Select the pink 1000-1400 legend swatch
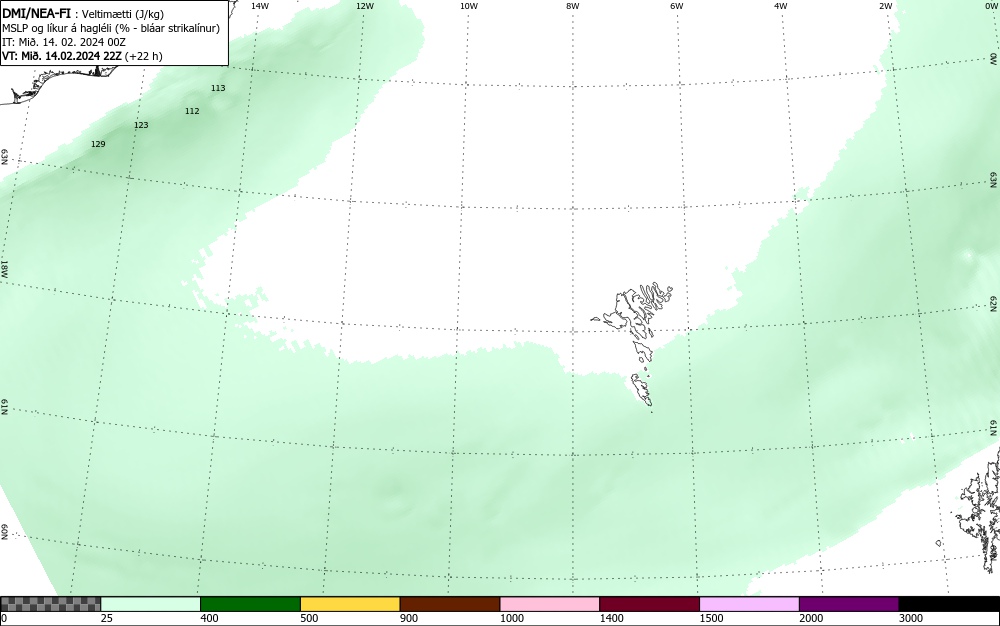This screenshot has width=1000, height=626. tap(550, 604)
